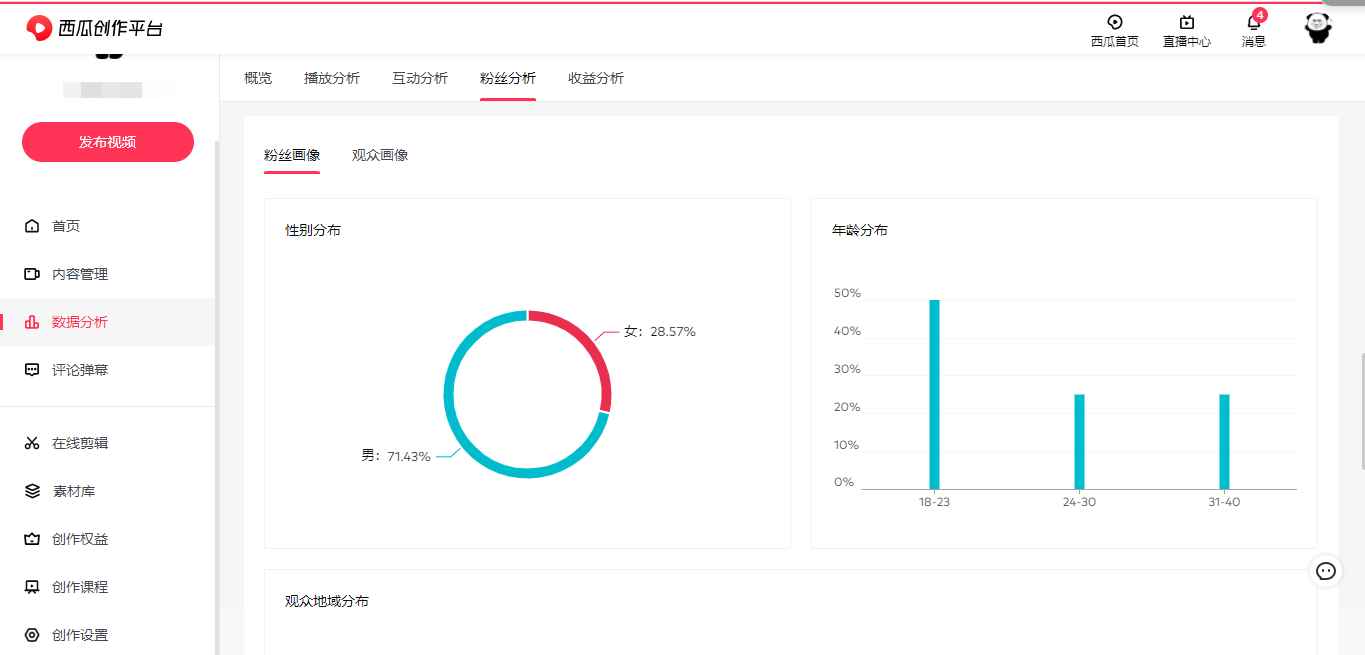1365x655 pixels.
Task: Open 西瓜首页 icon in header
Action: [x=1114, y=22]
